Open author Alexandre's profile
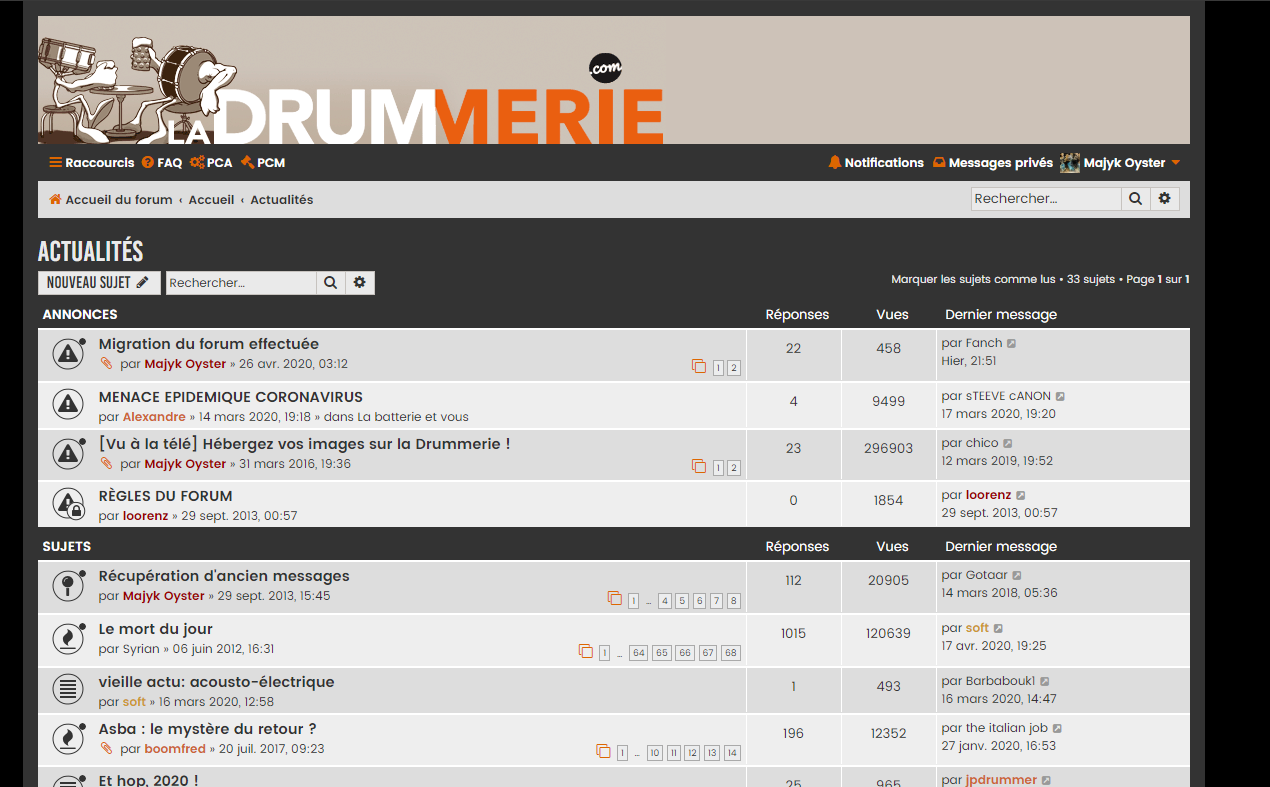 154,417
